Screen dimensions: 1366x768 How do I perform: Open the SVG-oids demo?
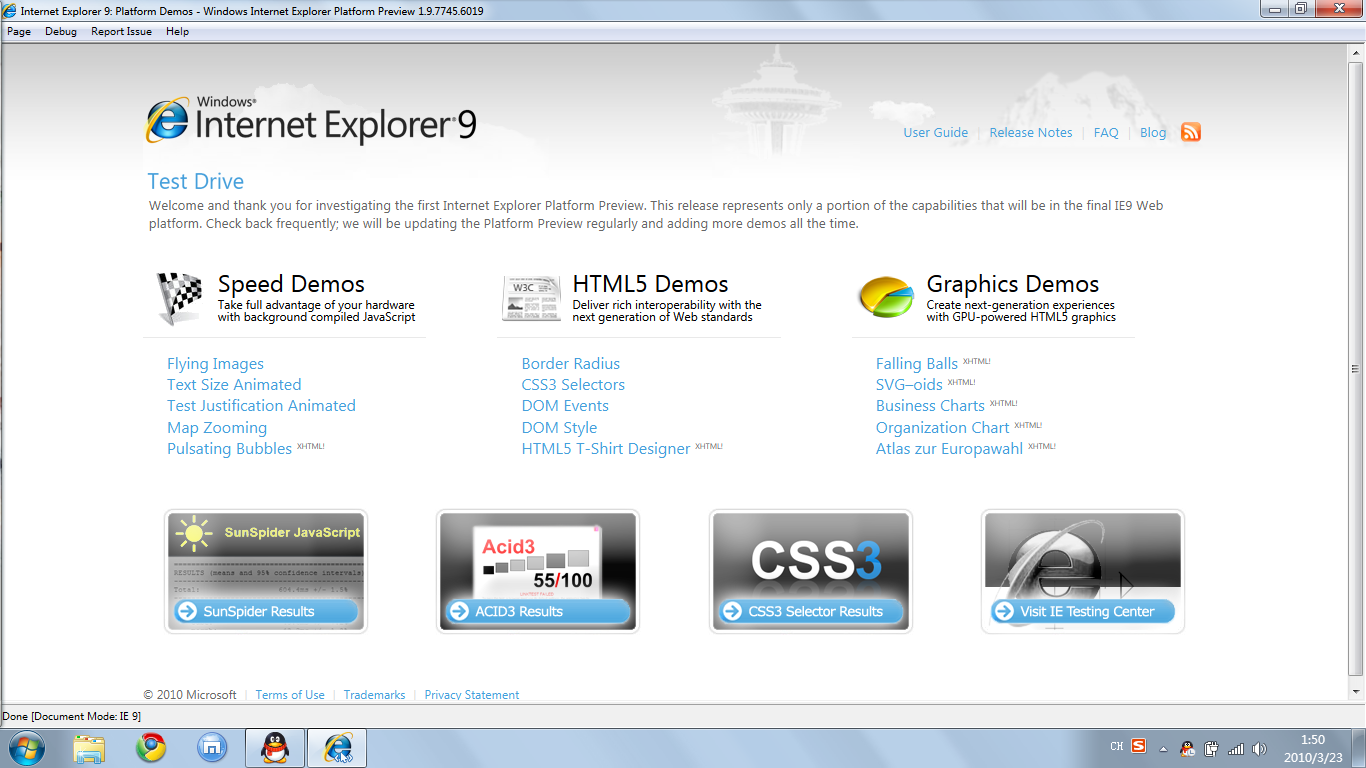pos(909,385)
